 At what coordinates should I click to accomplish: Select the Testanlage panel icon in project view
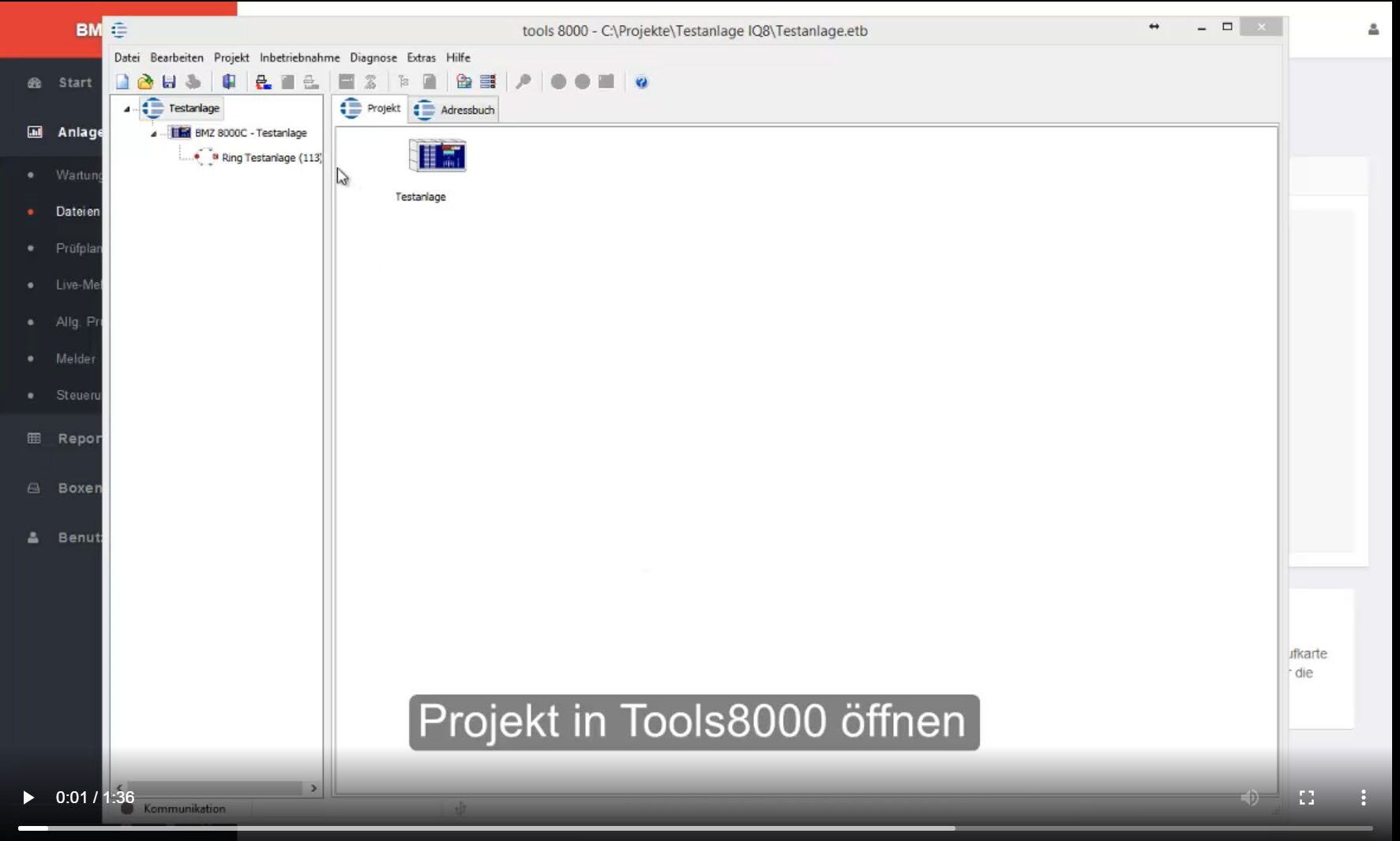pos(437,156)
